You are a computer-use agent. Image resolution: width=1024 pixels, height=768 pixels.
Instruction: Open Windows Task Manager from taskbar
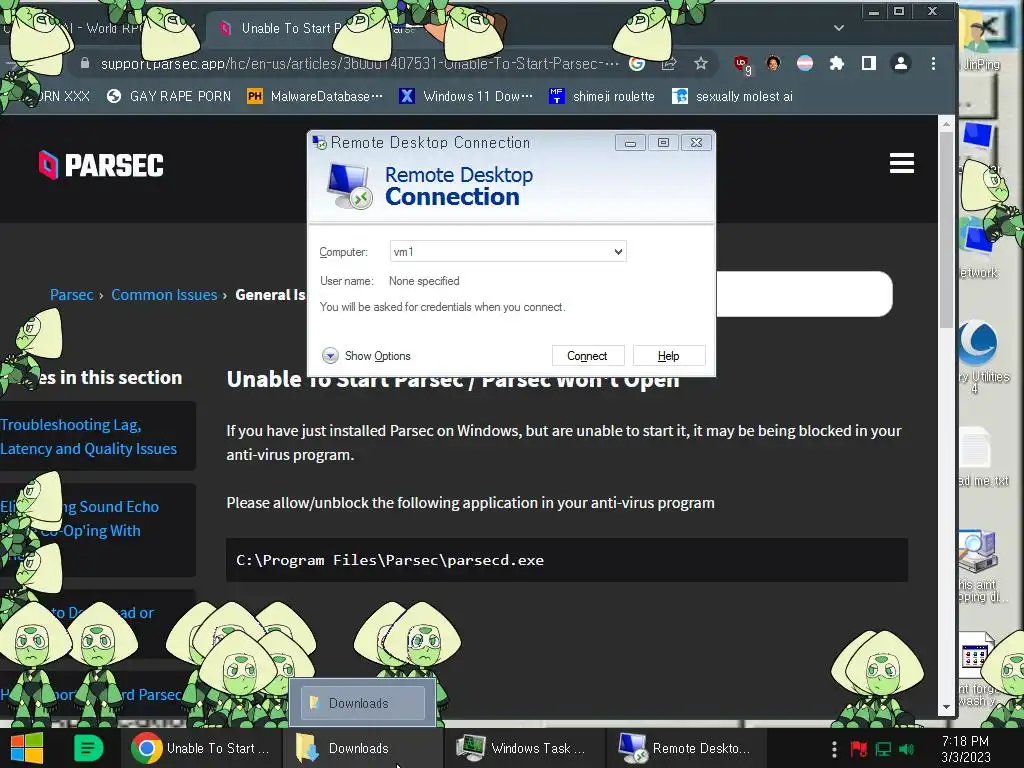522,748
